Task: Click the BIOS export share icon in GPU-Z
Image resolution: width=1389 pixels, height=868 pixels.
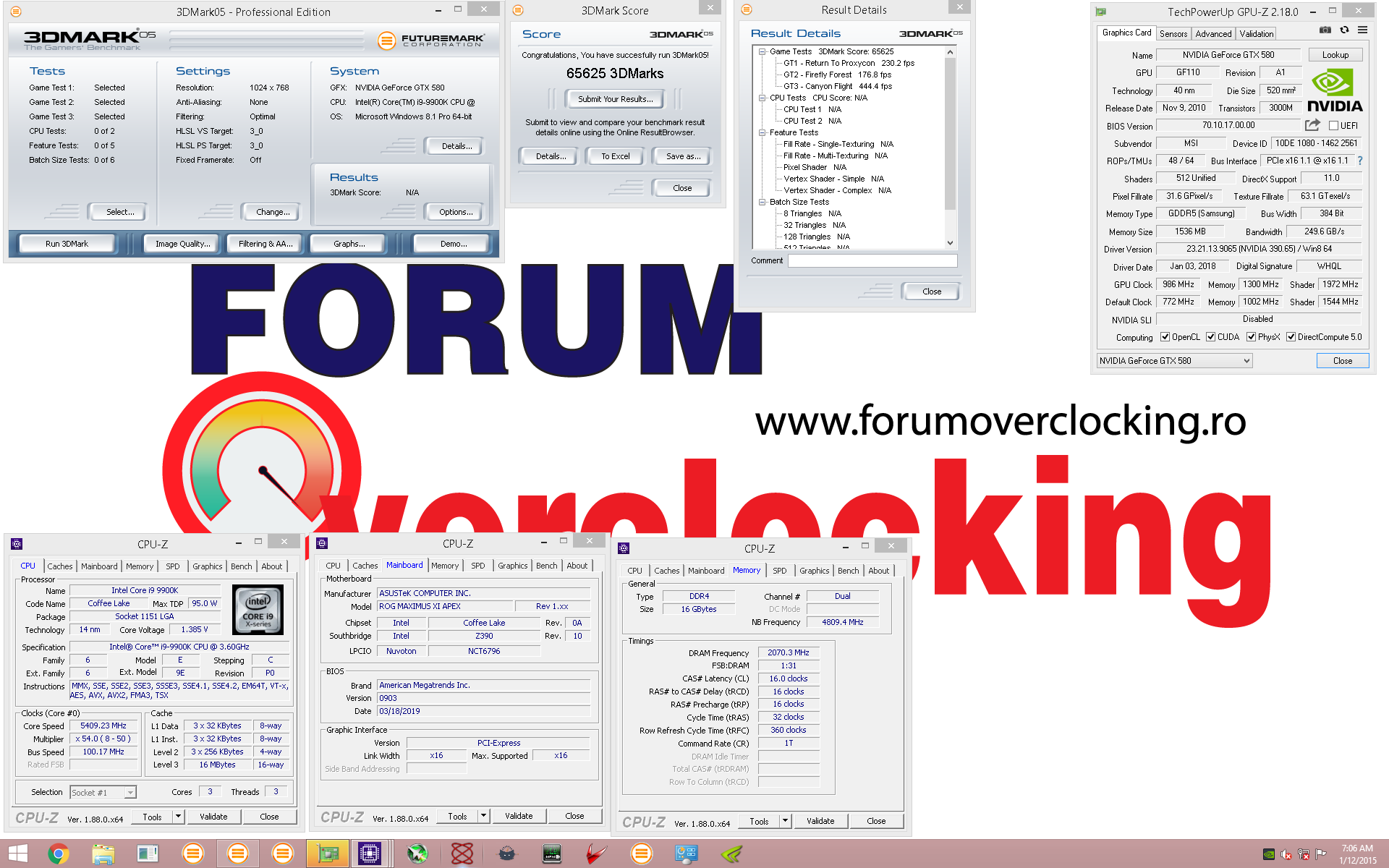Action: (1312, 125)
